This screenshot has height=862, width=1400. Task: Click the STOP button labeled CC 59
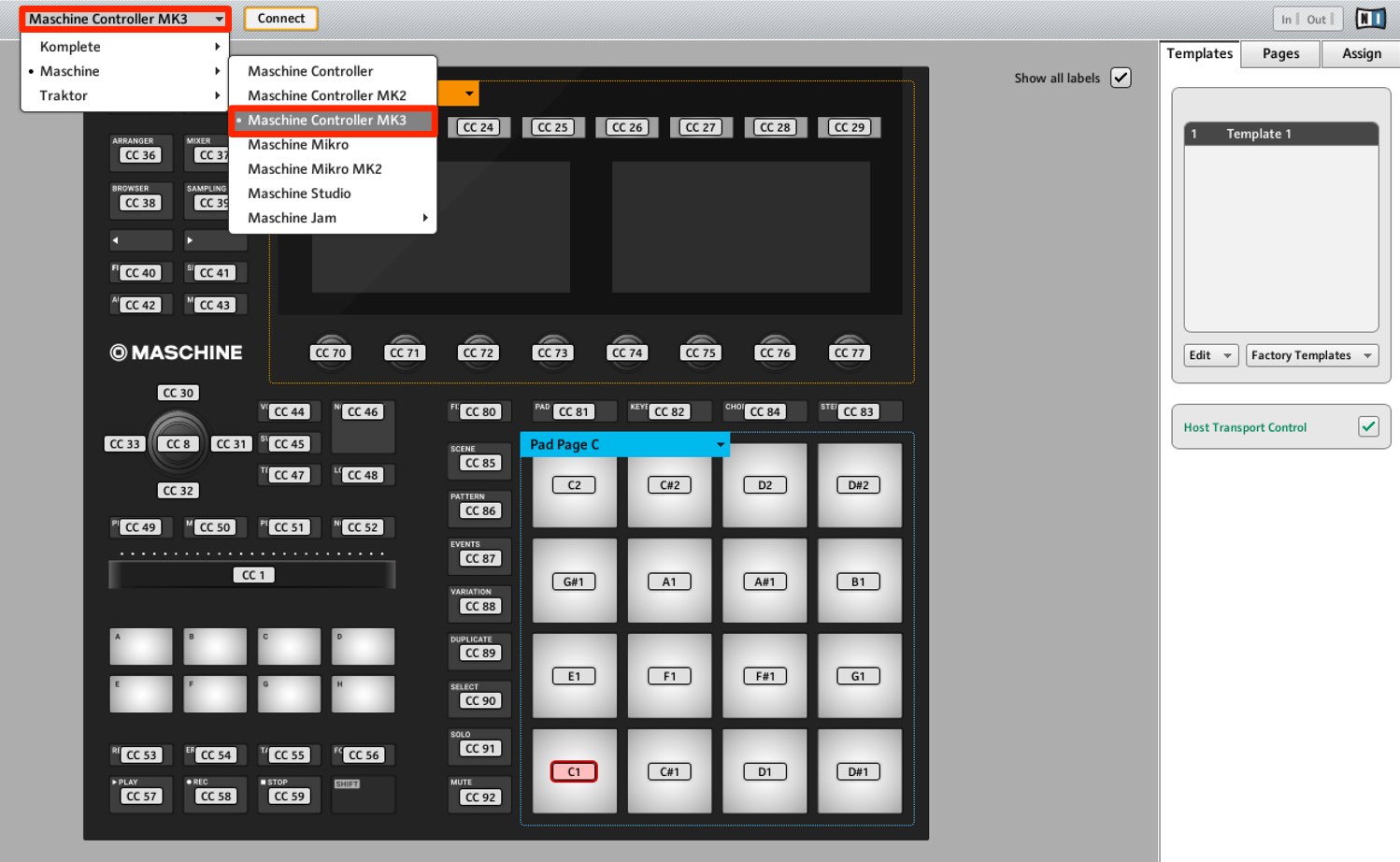tap(289, 794)
